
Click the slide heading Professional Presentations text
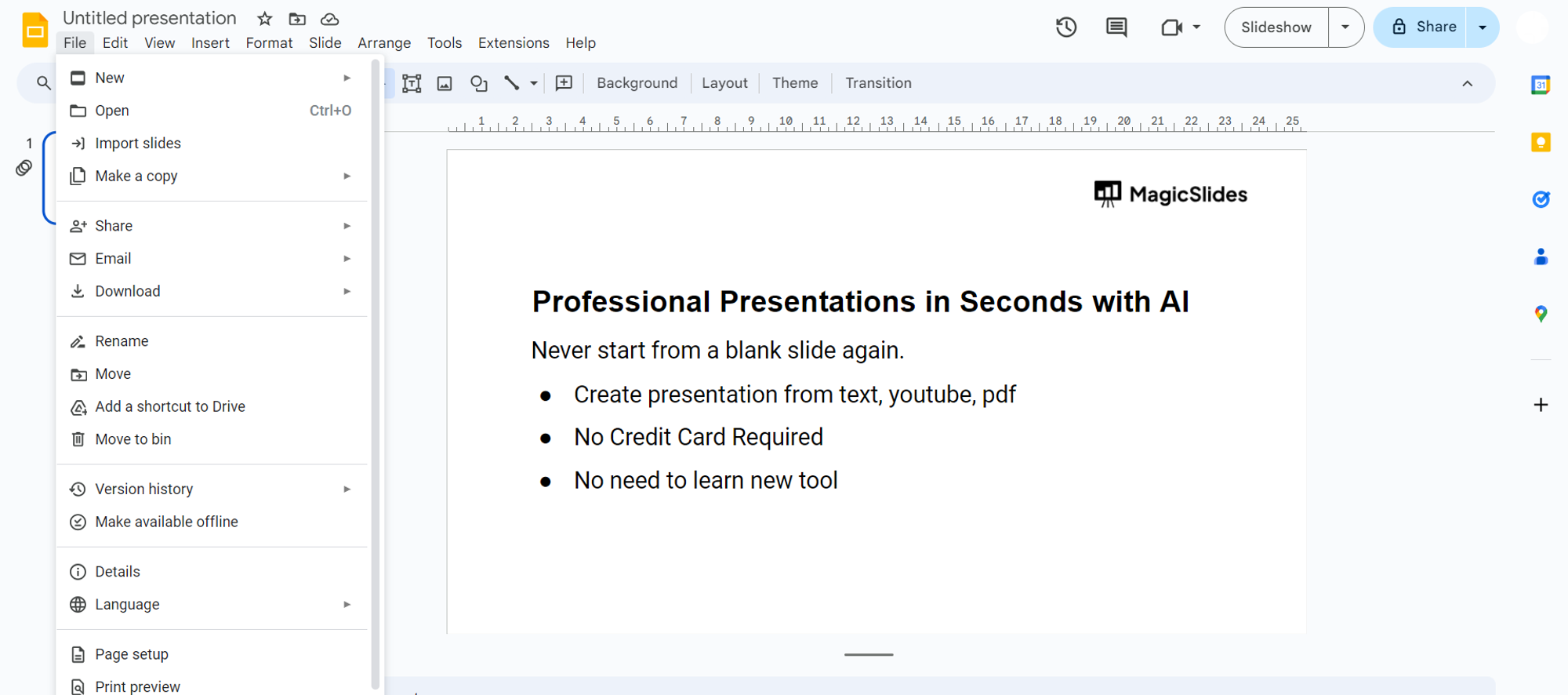pyautogui.click(x=860, y=302)
